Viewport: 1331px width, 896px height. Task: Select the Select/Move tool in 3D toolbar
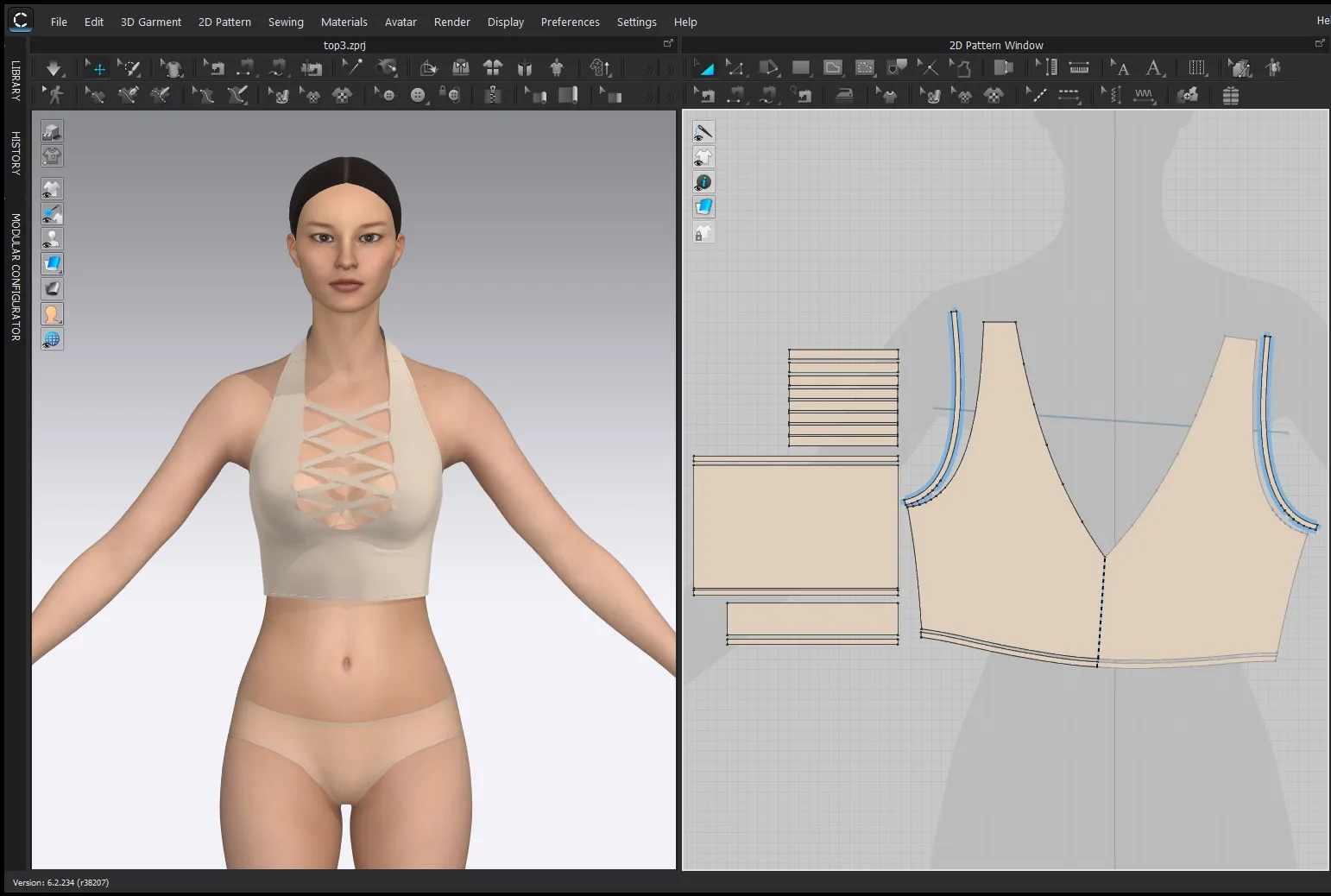click(x=97, y=68)
